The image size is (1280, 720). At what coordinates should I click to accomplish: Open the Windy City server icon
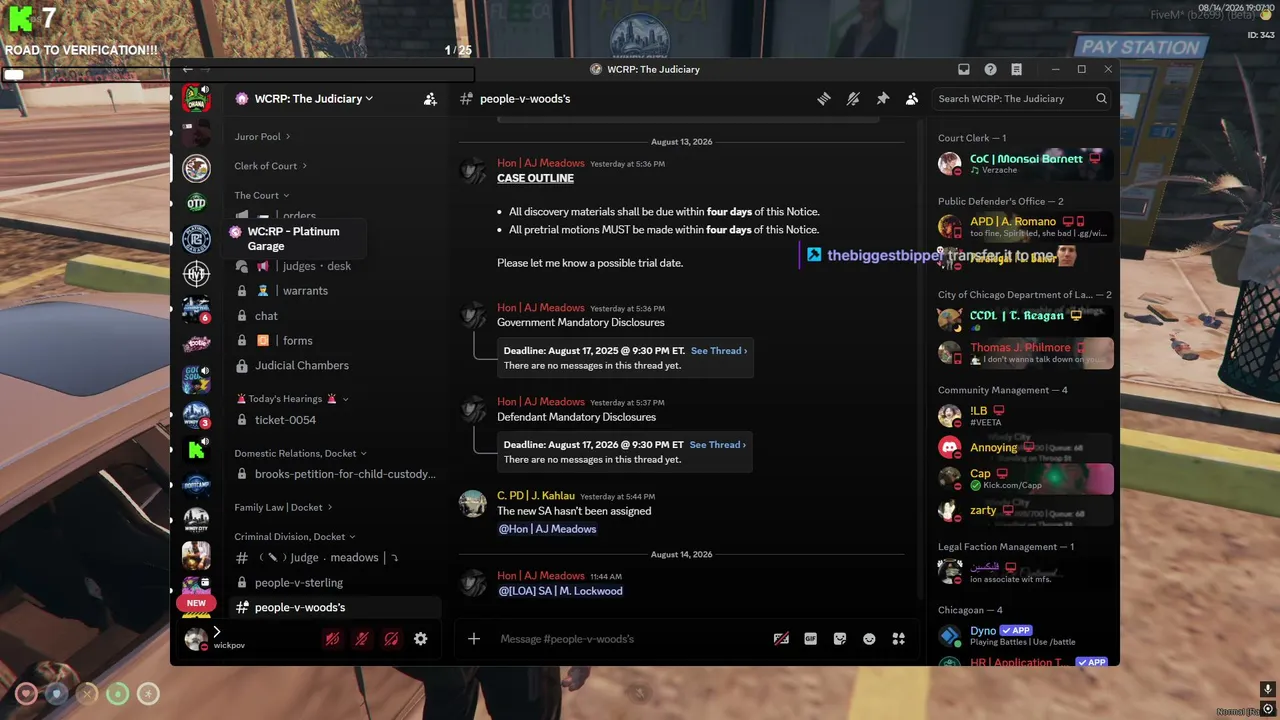point(196,520)
